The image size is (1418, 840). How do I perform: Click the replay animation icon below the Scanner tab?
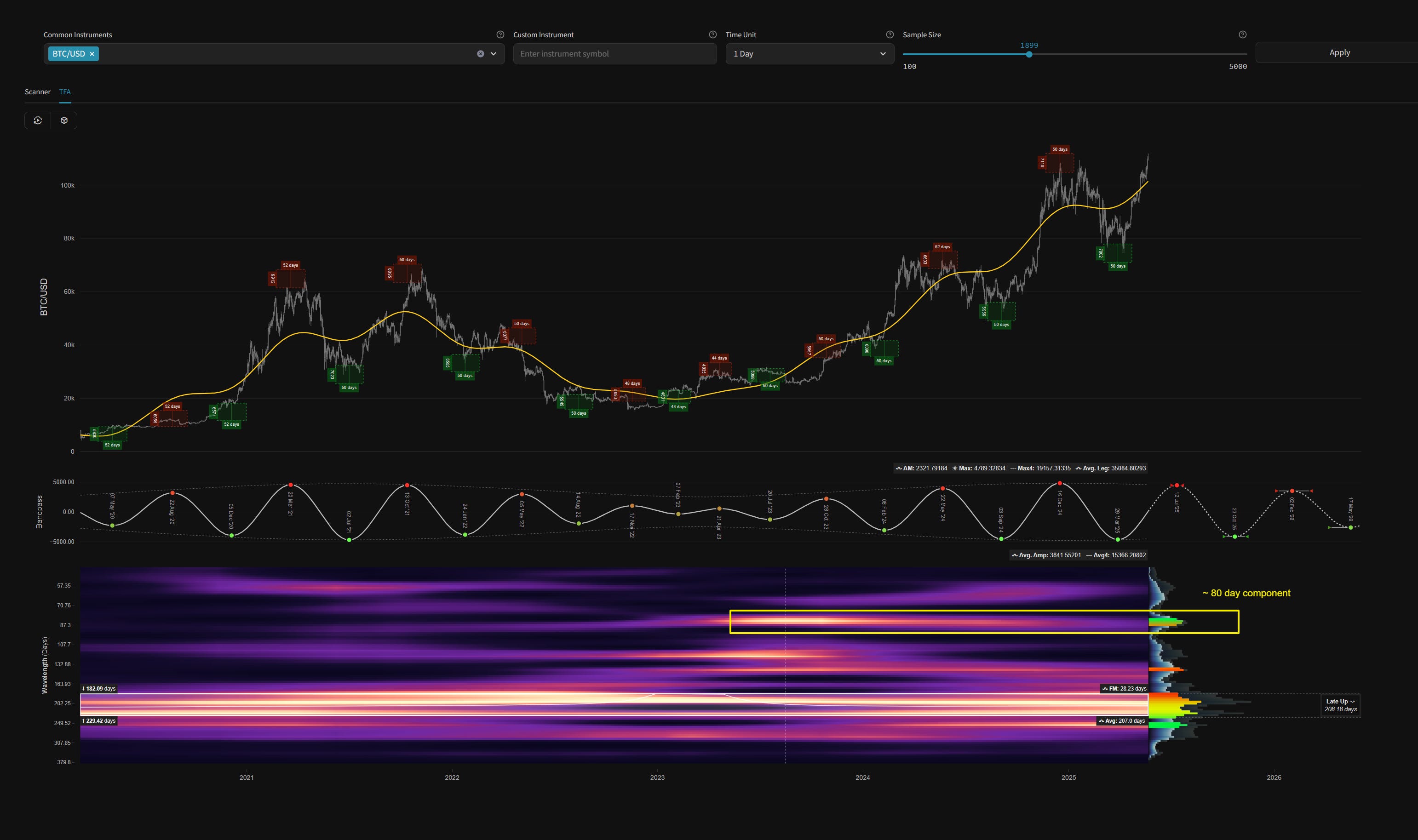pyautogui.click(x=37, y=120)
